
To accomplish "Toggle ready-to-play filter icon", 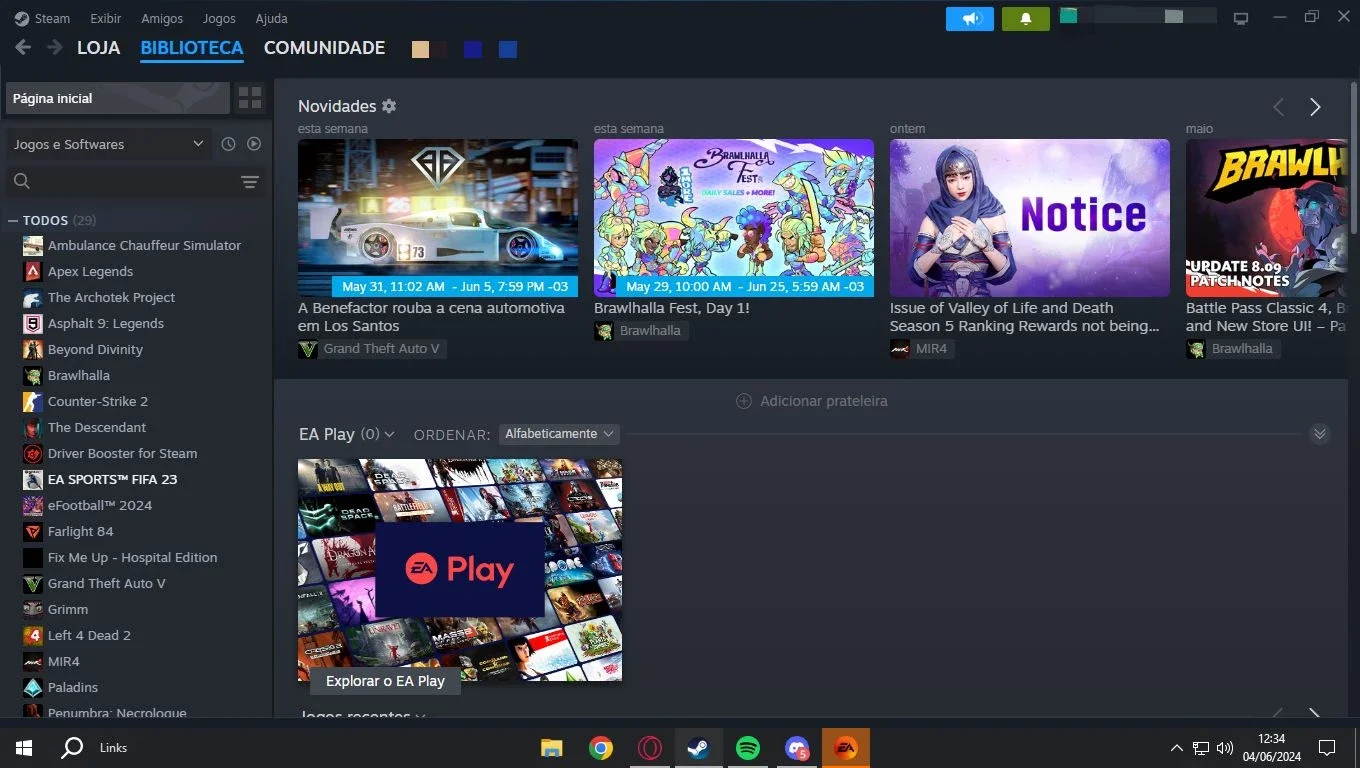I will (254, 144).
